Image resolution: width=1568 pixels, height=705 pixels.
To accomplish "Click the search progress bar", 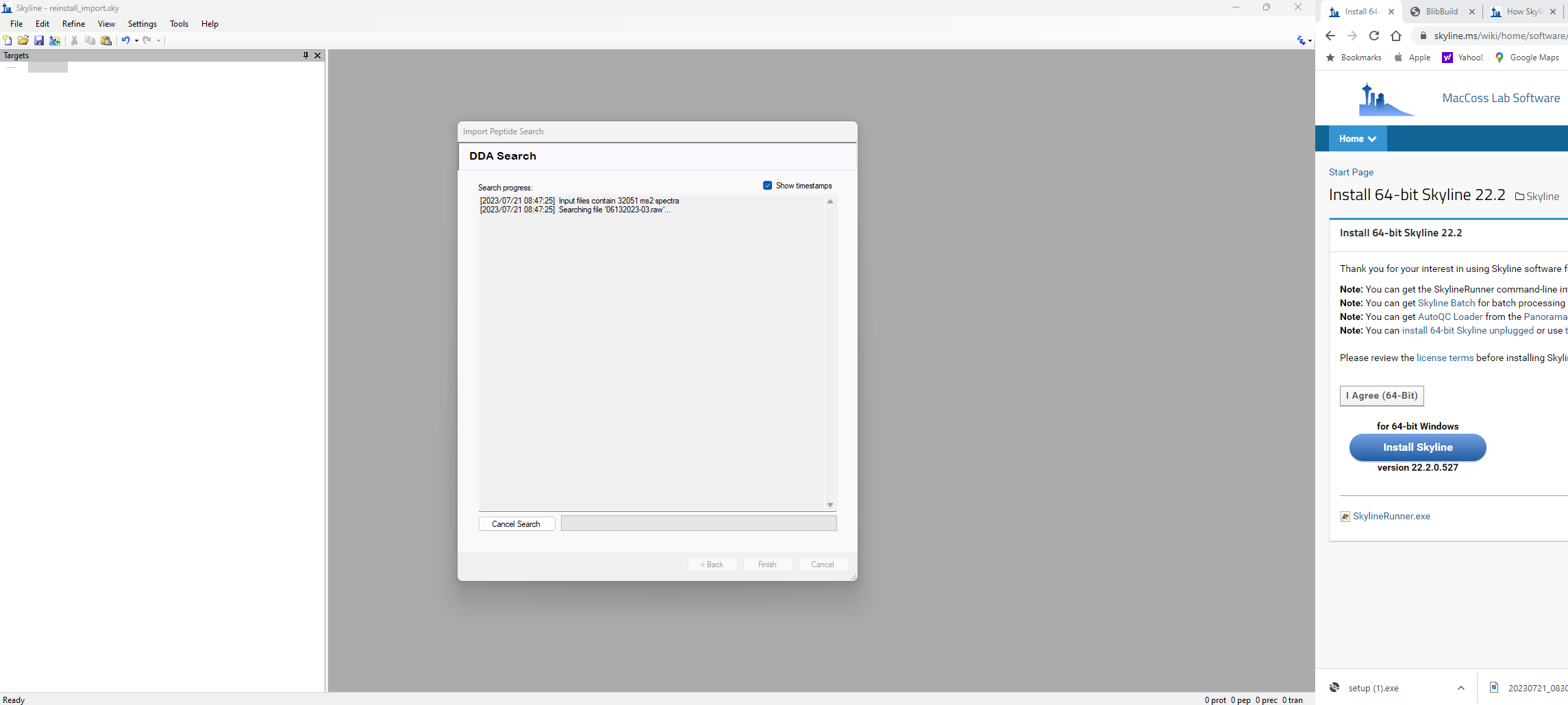I will (x=699, y=523).
